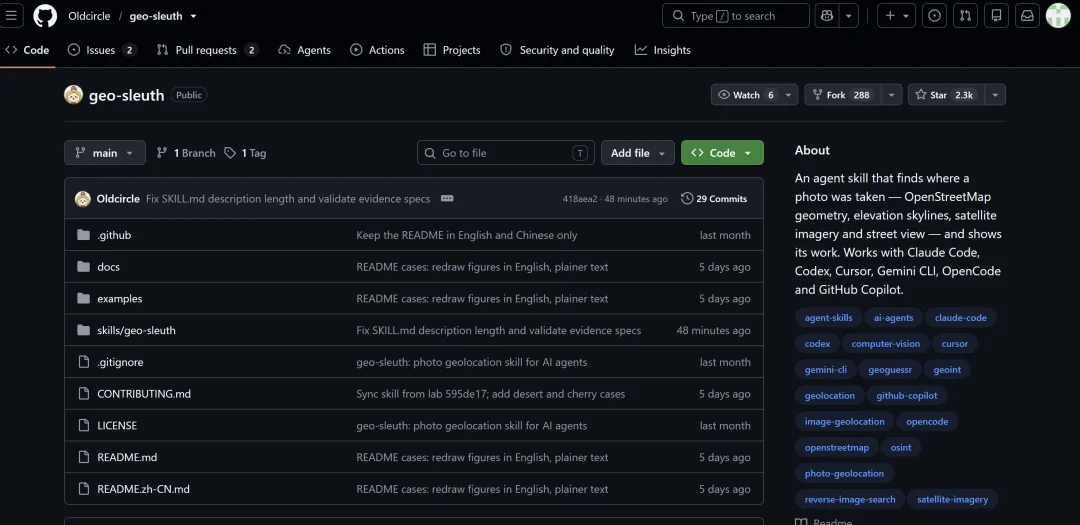Switch to the Pull requests tab

[x=207, y=50]
